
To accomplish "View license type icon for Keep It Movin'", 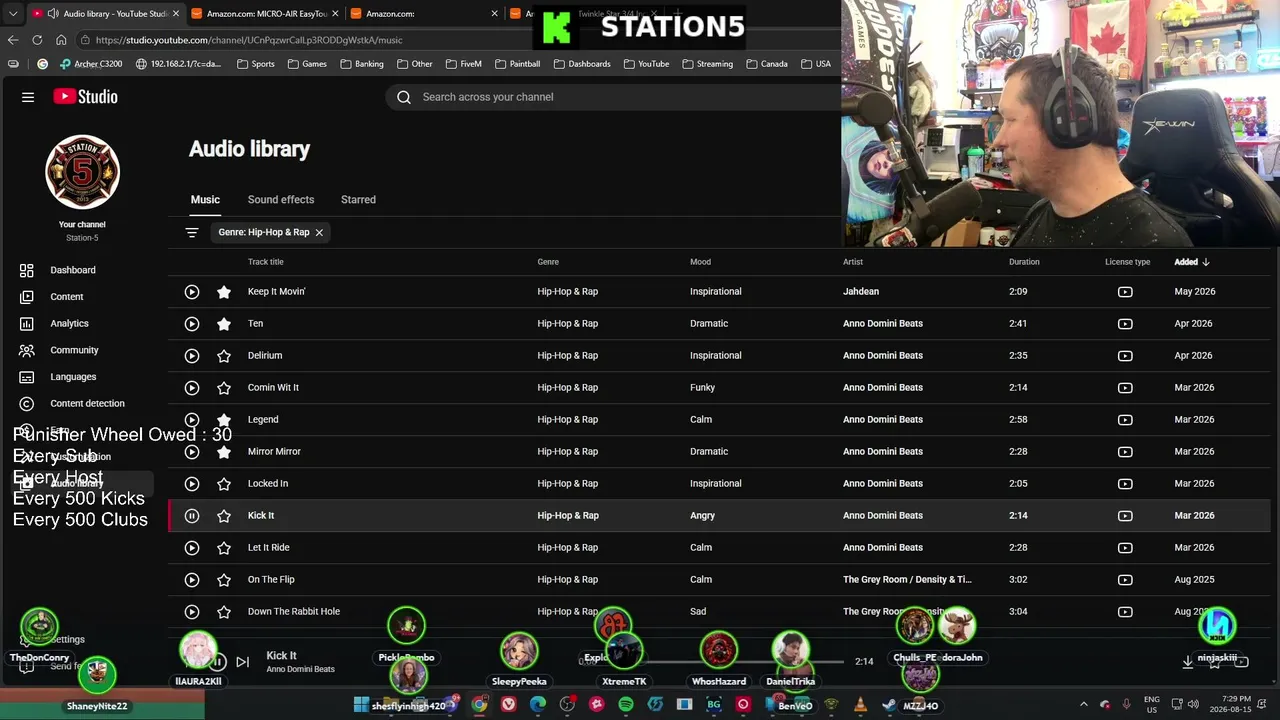I will point(1125,292).
